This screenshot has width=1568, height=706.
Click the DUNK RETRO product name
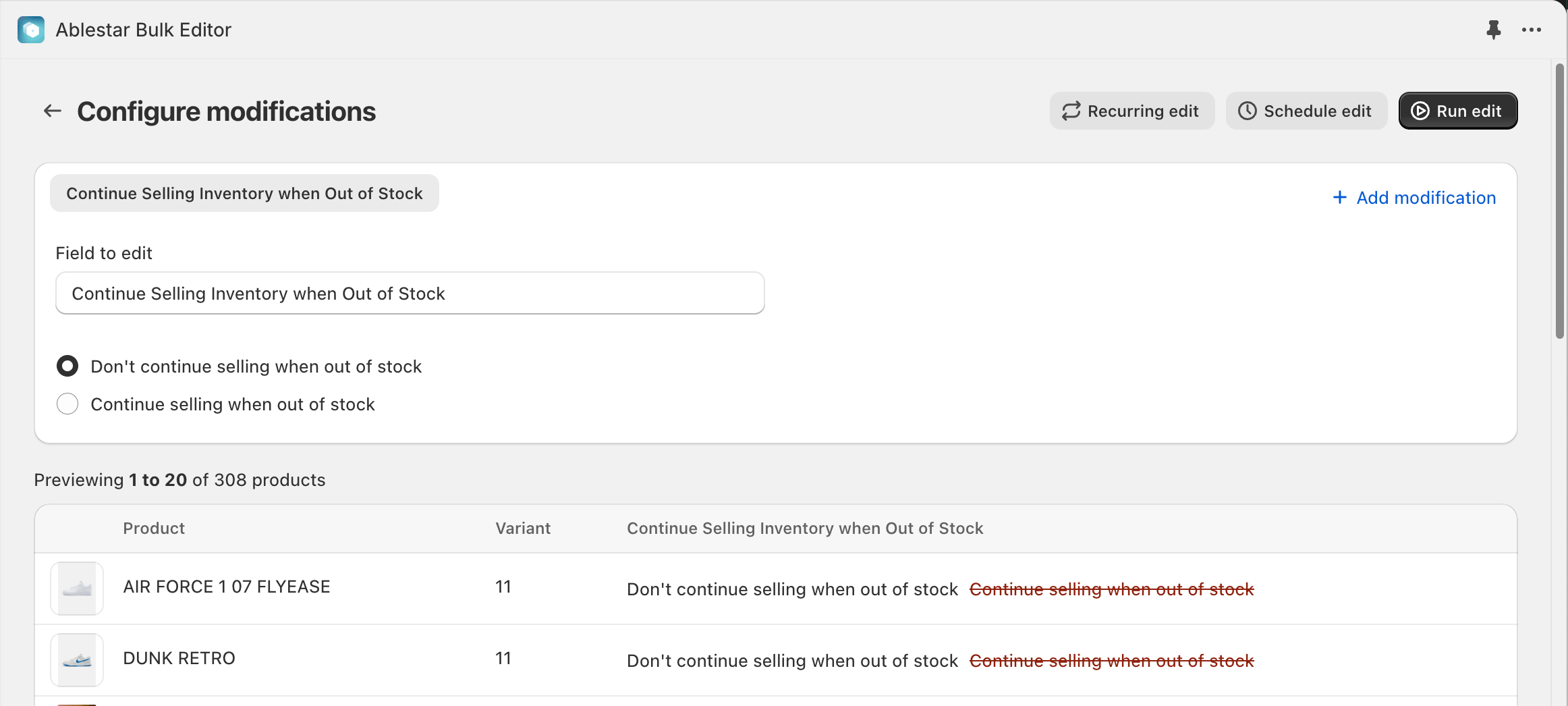point(179,659)
